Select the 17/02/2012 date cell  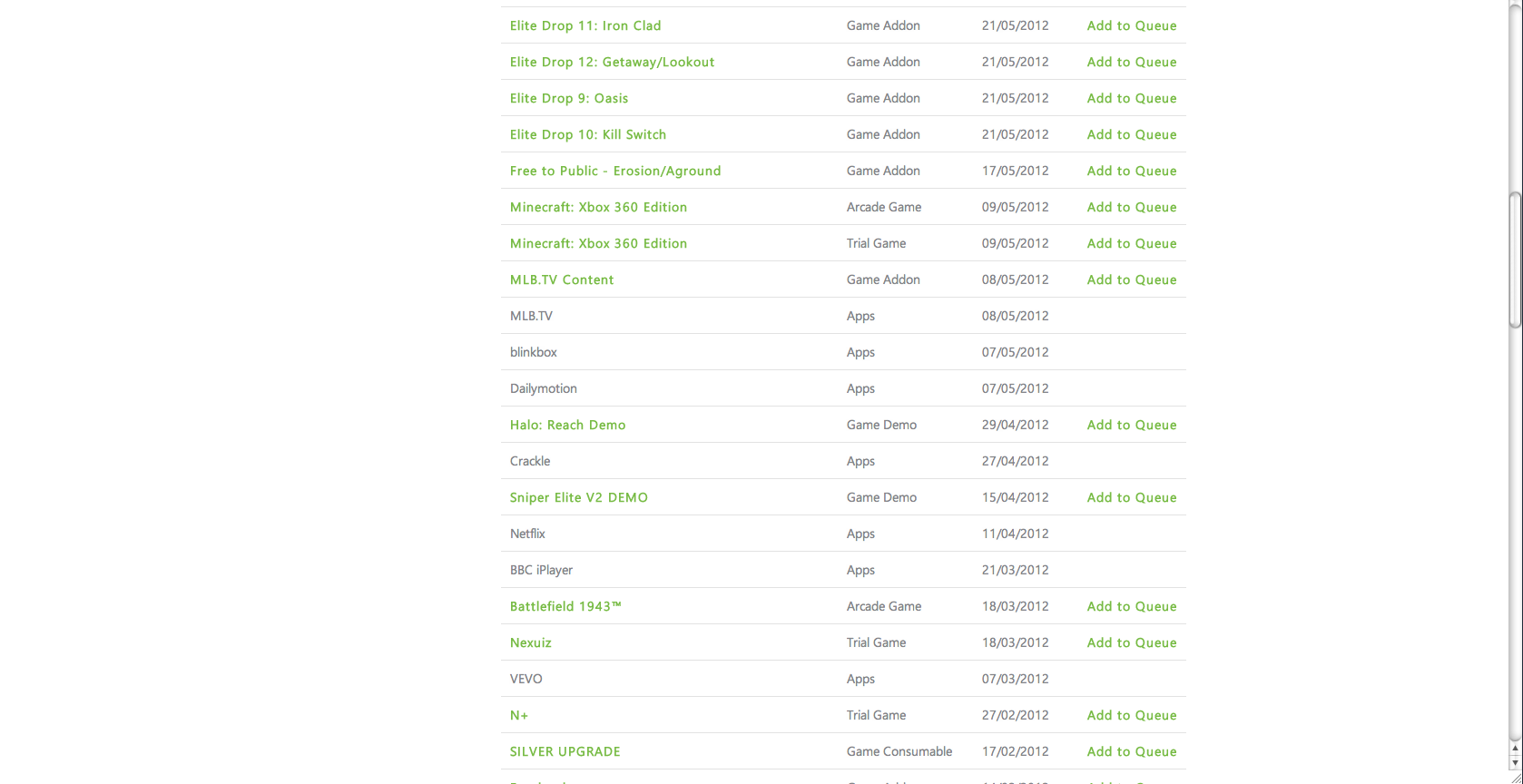[x=1015, y=751]
